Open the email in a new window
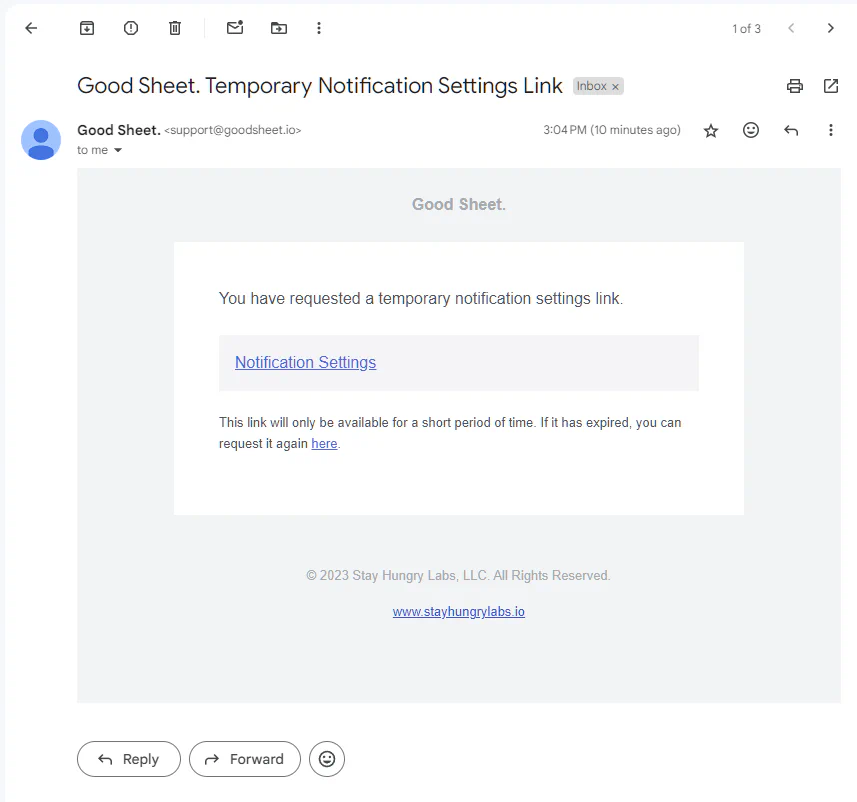The height and width of the screenshot is (802, 857). [831, 86]
